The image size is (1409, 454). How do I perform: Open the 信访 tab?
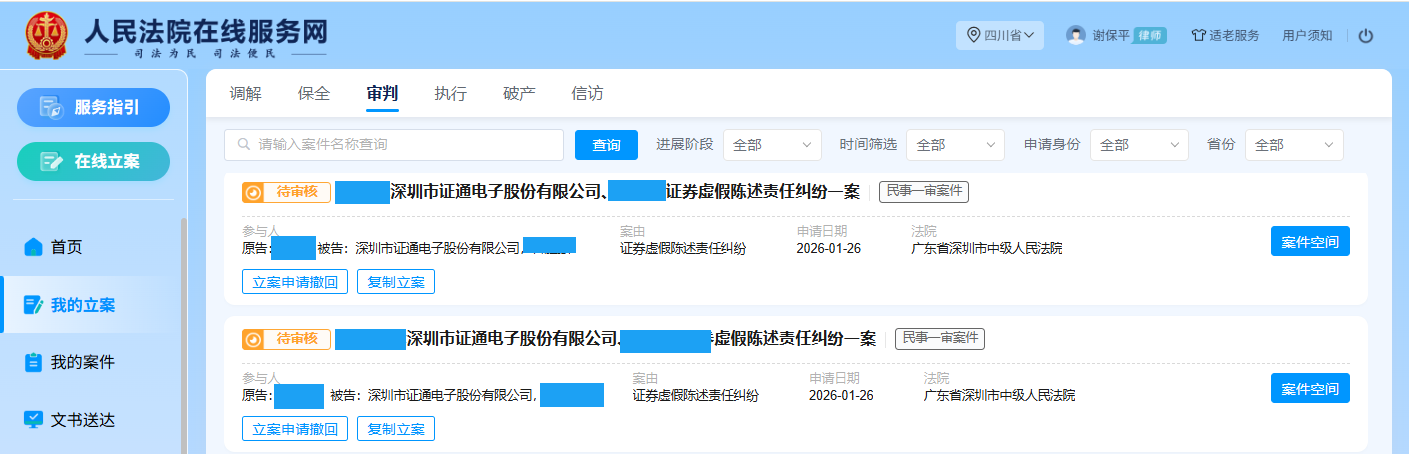pyautogui.click(x=587, y=93)
